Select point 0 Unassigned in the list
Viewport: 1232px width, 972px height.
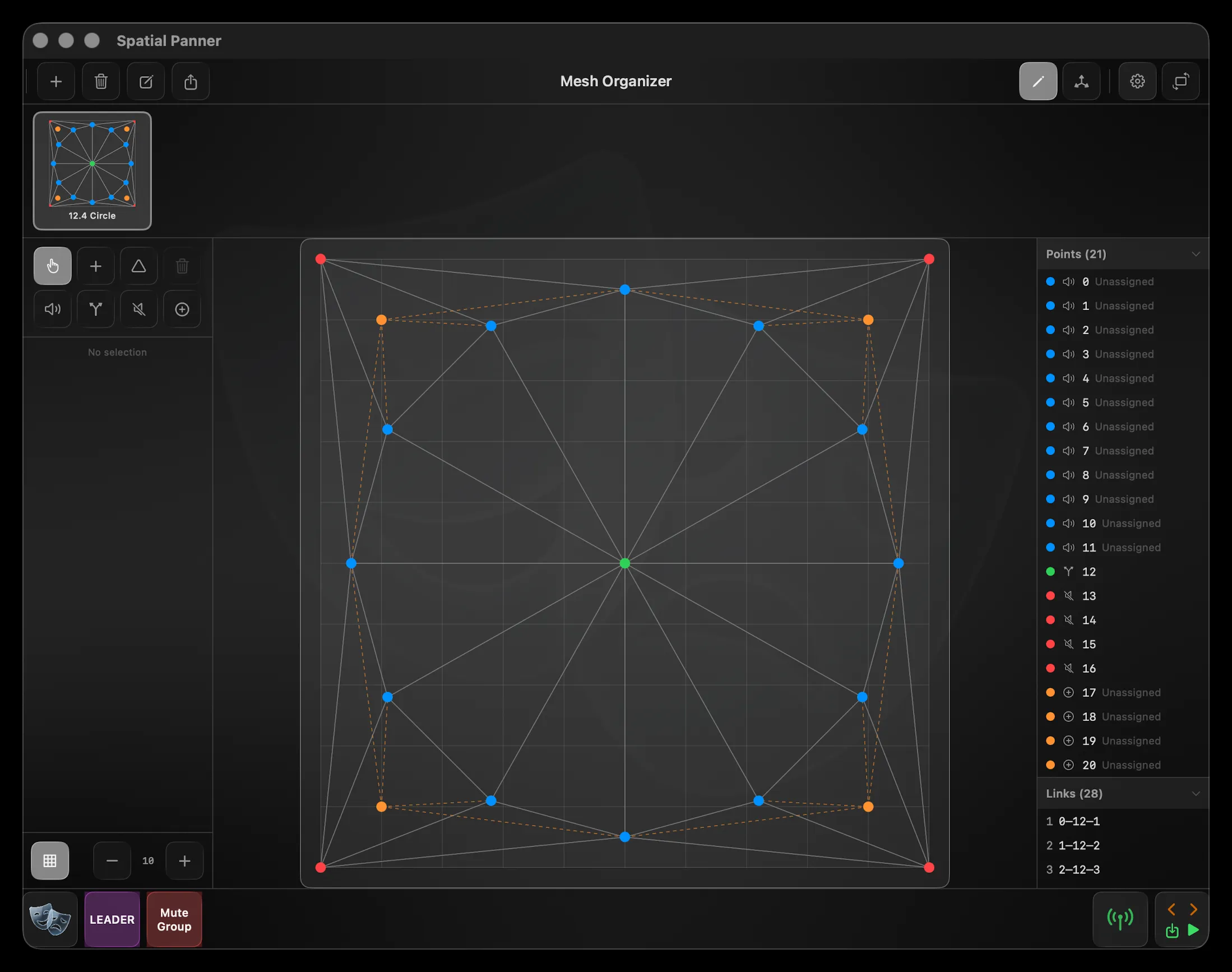point(1123,282)
